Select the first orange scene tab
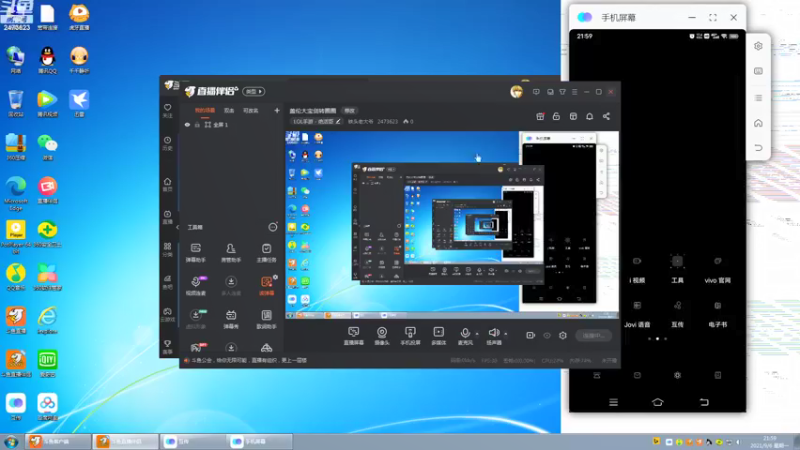Screen dimensions: 800x450 click(x=205, y=111)
